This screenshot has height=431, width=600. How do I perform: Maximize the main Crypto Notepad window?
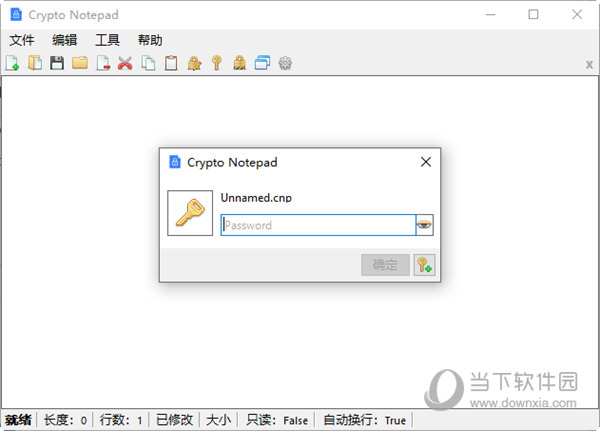coord(533,15)
